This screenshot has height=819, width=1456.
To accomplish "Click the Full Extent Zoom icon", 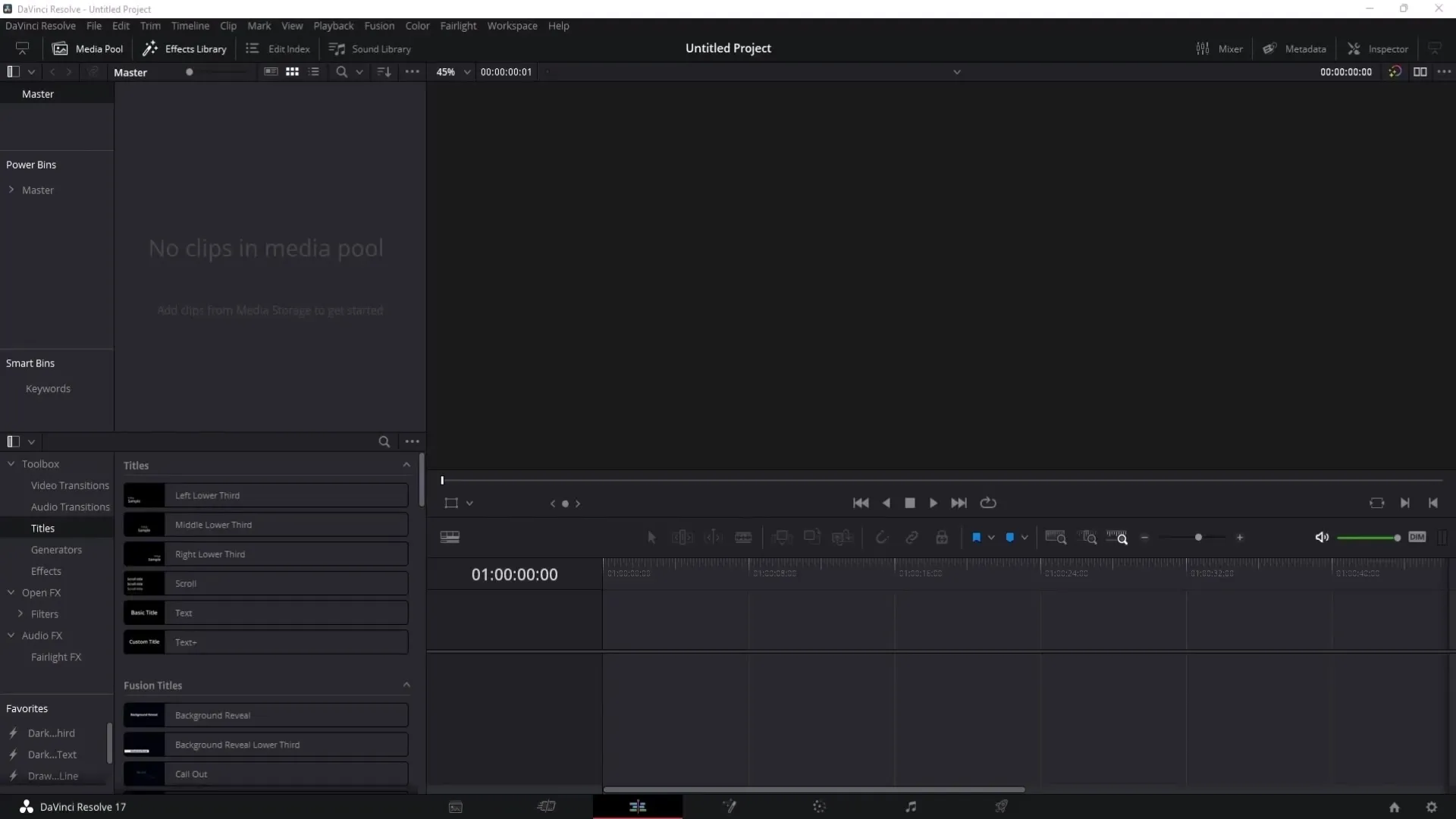I will click(x=1056, y=538).
